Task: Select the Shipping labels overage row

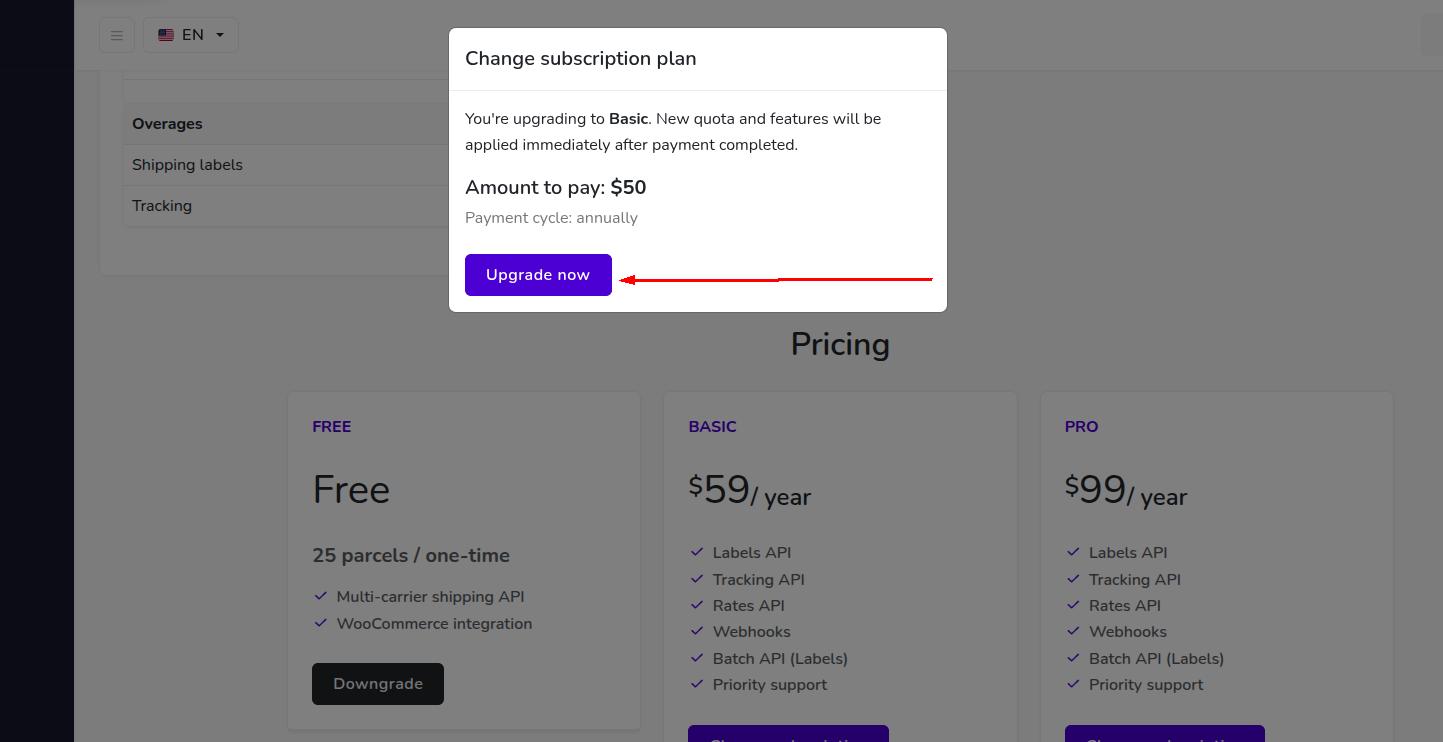Action: (x=286, y=165)
